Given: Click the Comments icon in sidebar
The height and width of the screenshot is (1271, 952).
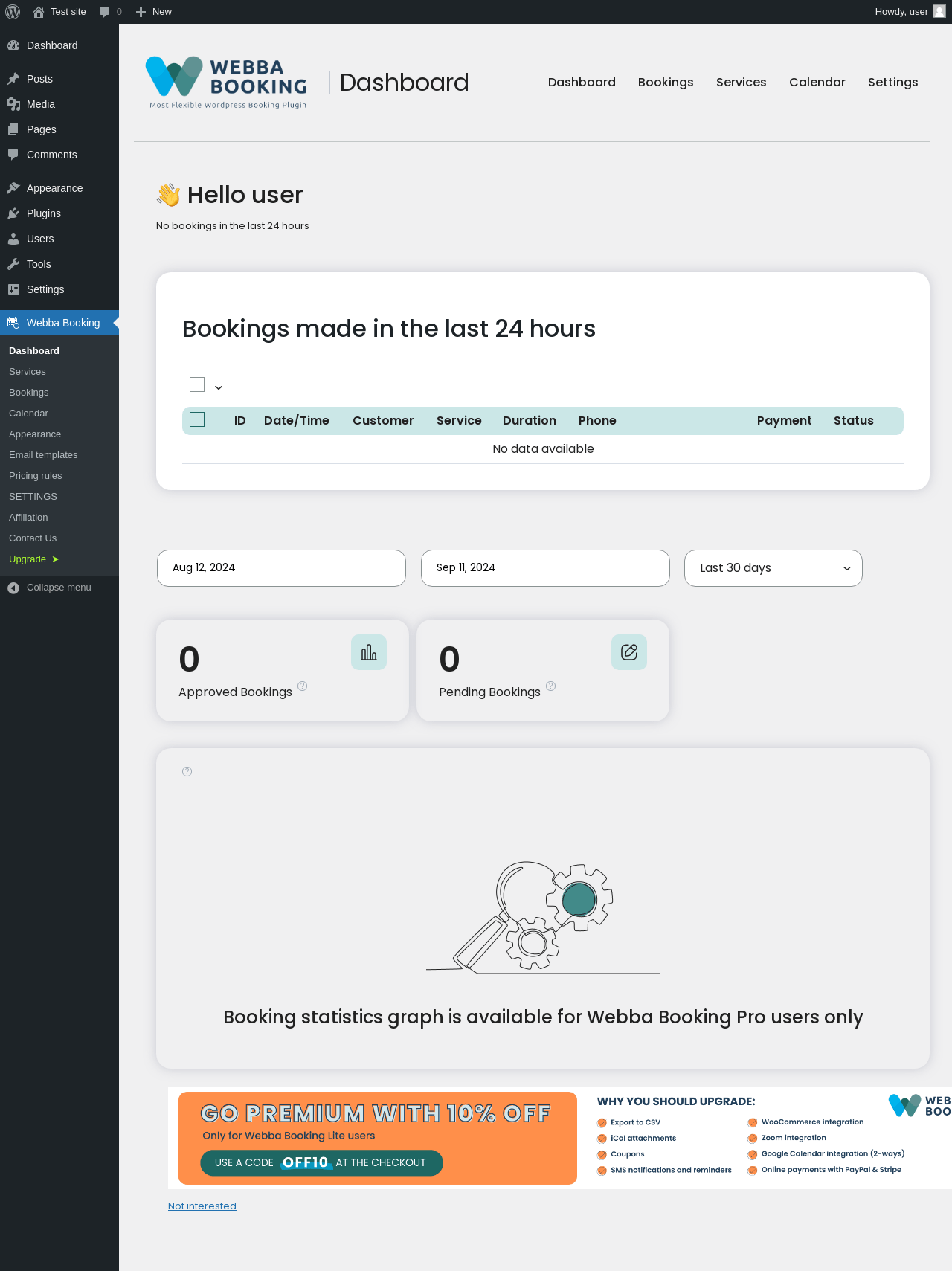Looking at the screenshot, I should (13, 155).
